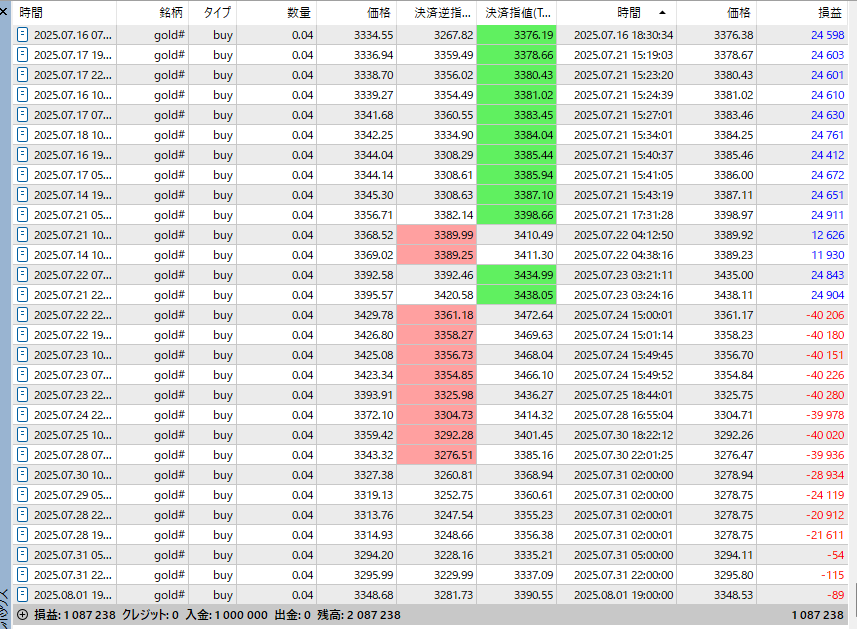Click the deal icon in the row opened at 3338.70
Screen dimensions: 857x629
tap(22, 75)
